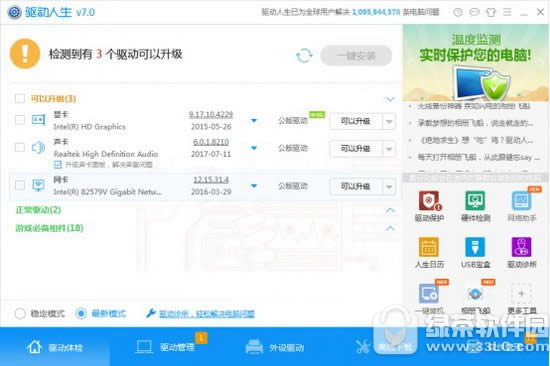Click the orange exclamation warning icon
This screenshot has width=550, height=366.
pyautogui.click(x=25, y=54)
